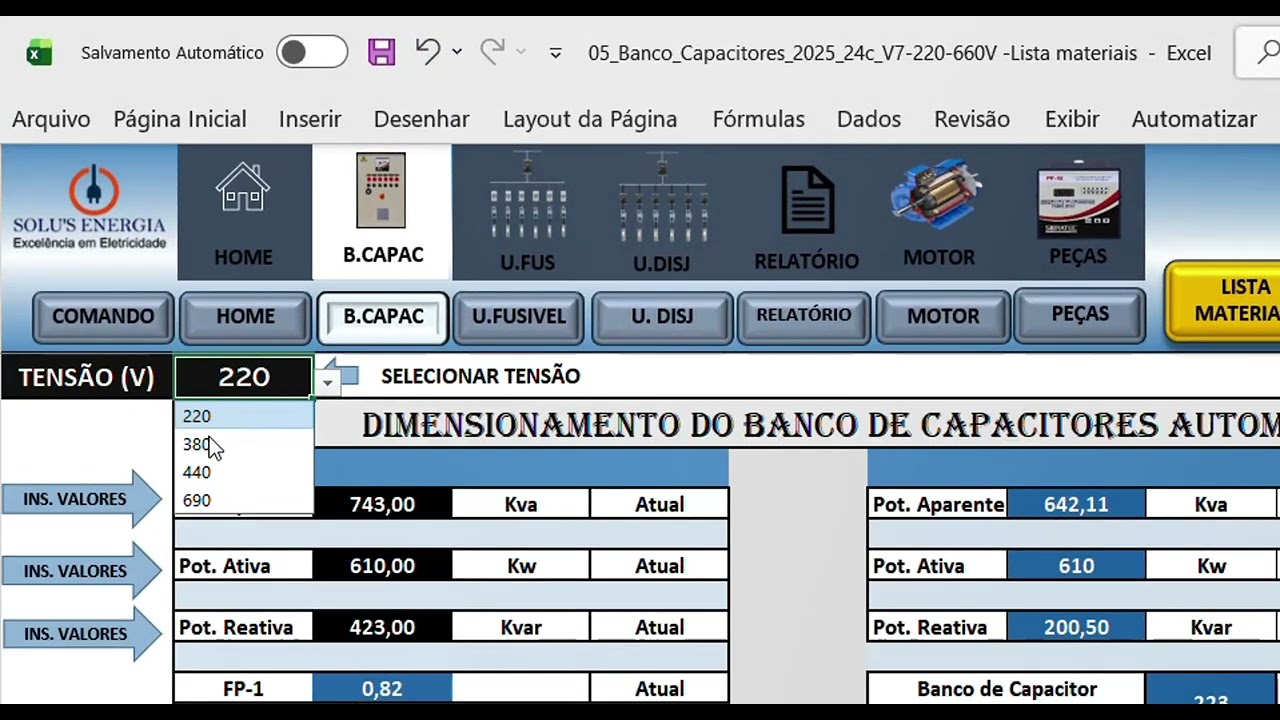
Task: Click the 743,00 Kva value cell
Action: [382, 504]
